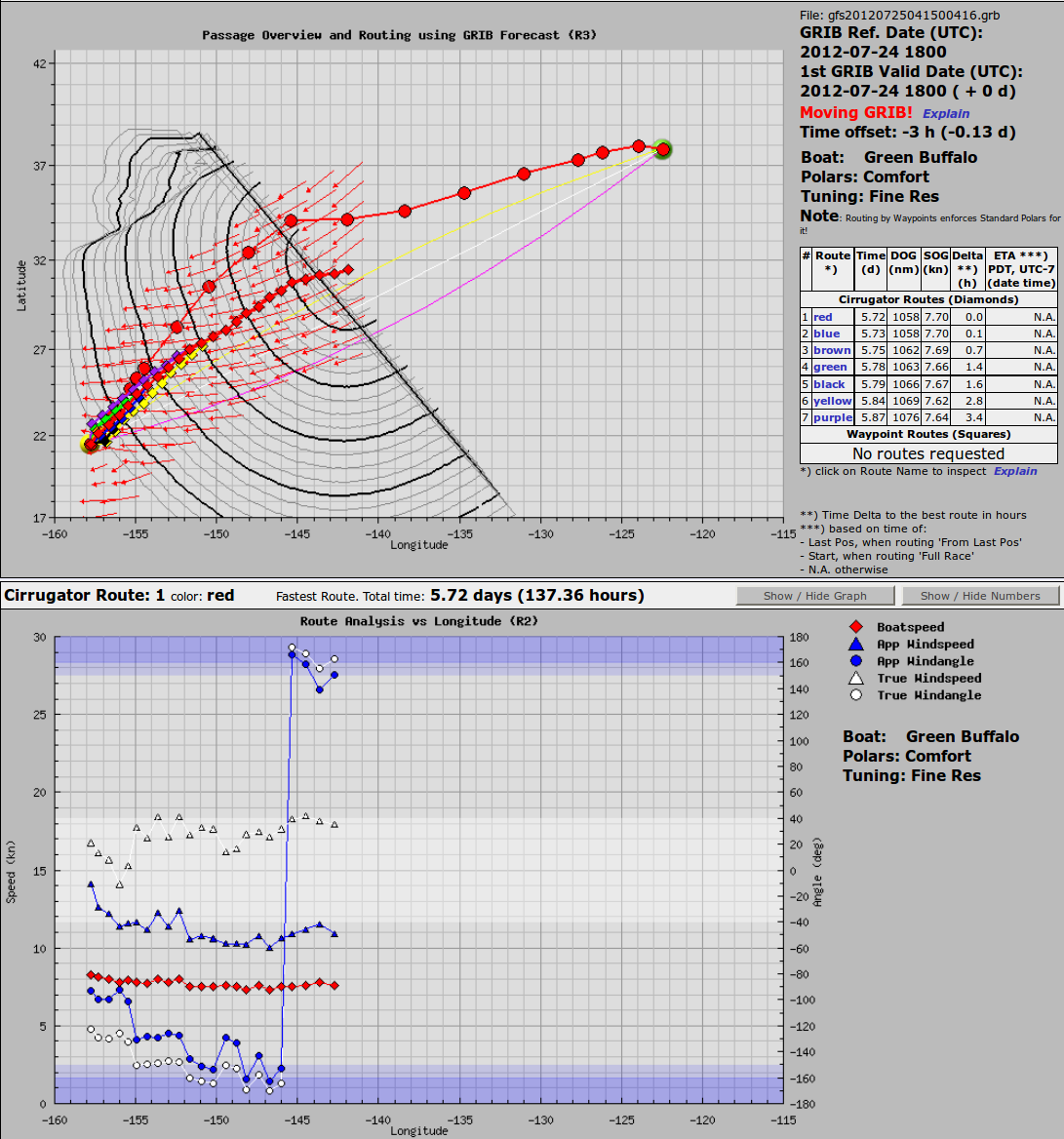
Task: Inspect the black route in the table
Action: 829,384
